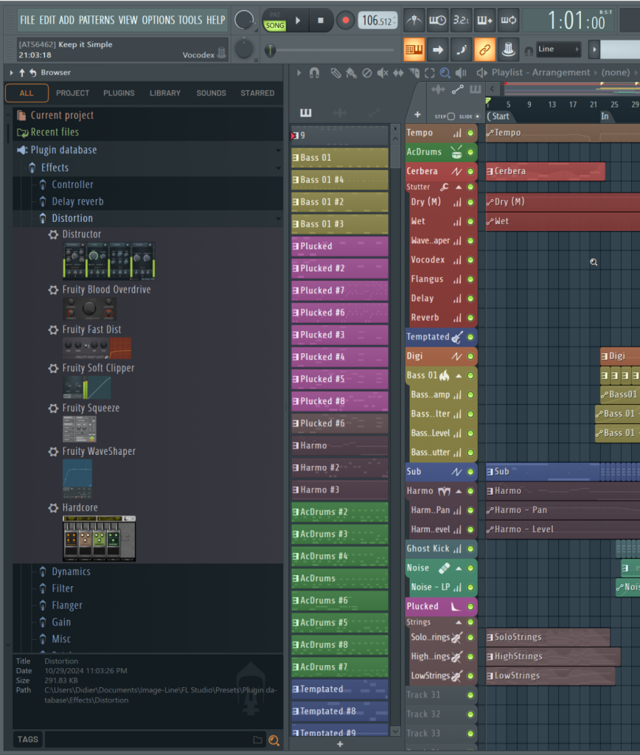The width and height of the screenshot is (640, 755).
Task: Expand the Flanger category
Action: [x=67, y=605]
